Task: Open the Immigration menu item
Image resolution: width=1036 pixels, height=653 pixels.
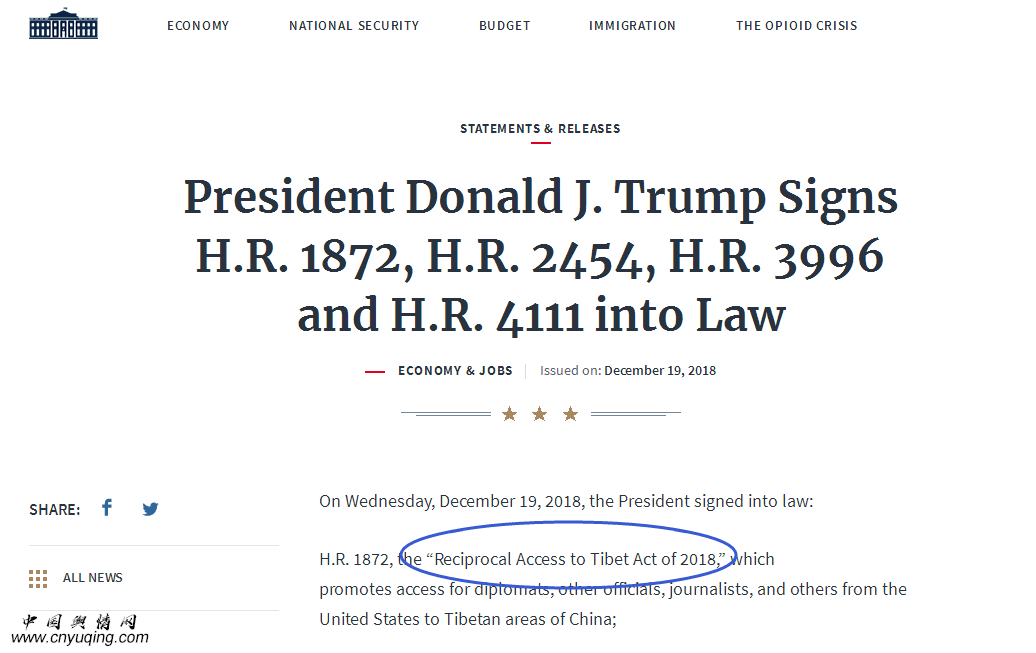Action: [632, 26]
